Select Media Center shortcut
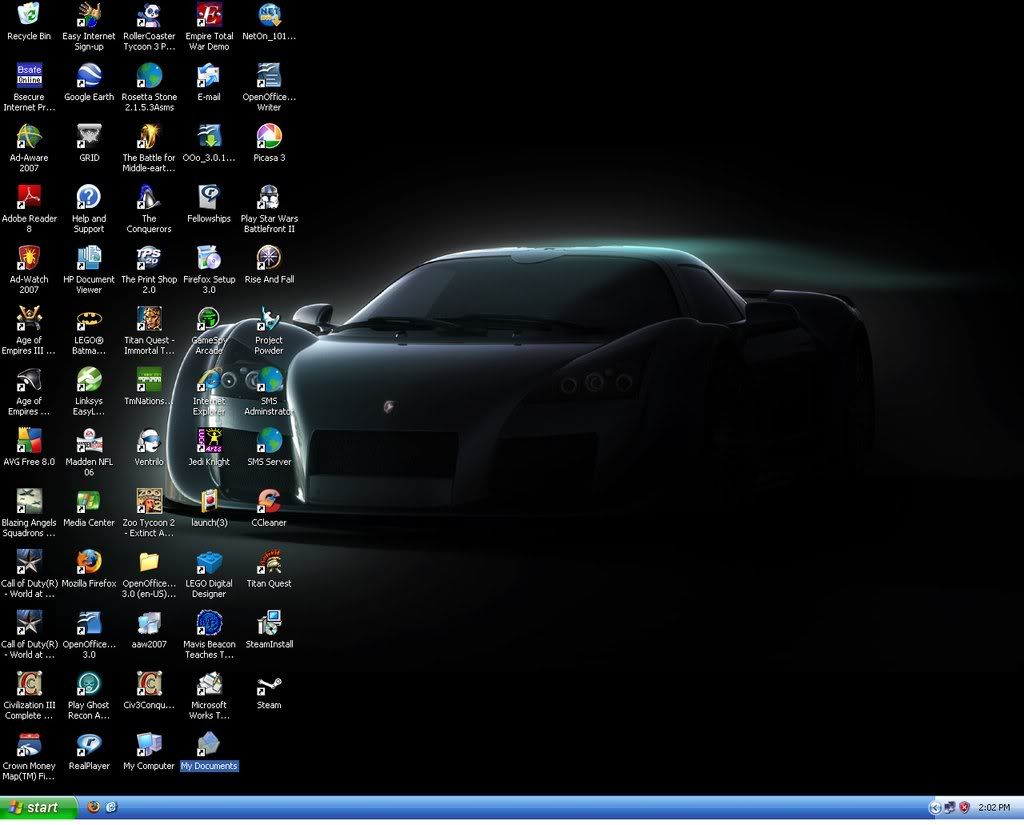1024x825 pixels. (89, 501)
